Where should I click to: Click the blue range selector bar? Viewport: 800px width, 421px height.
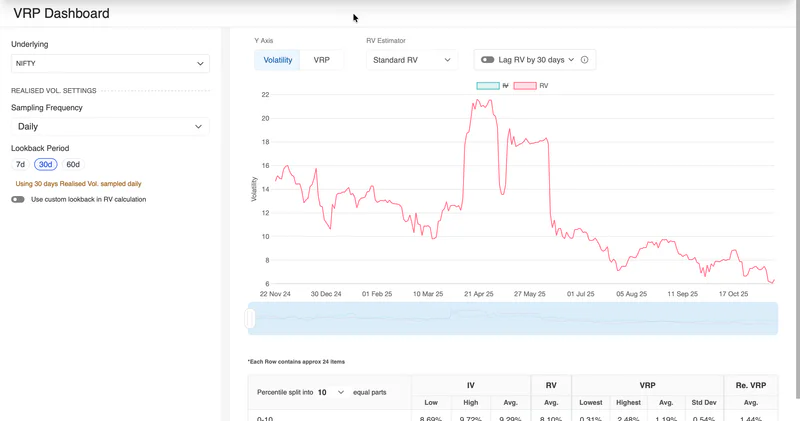coord(513,318)
